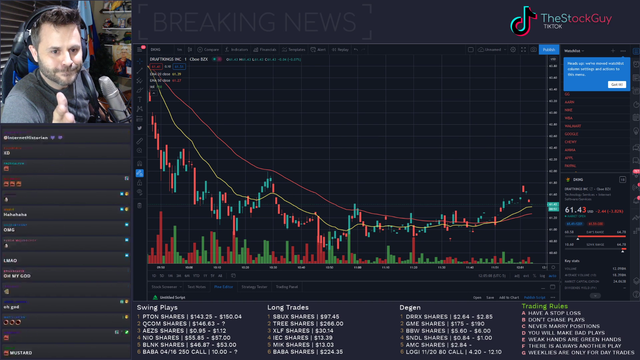This screenshot has height=360, width=640.
Task: Switch to Trading Panel tab
Action: 287,287
